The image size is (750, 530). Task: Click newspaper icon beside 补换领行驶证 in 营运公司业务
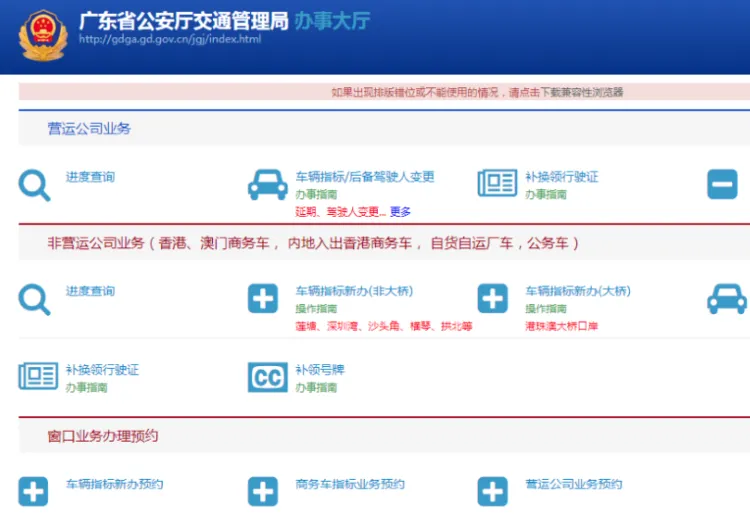[497, 183]
